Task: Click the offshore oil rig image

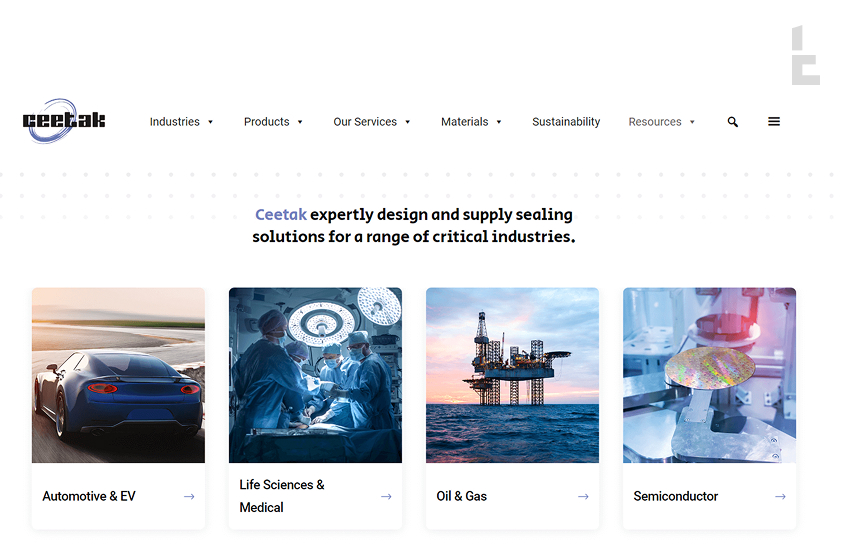Action: click(x=512, y=375)
